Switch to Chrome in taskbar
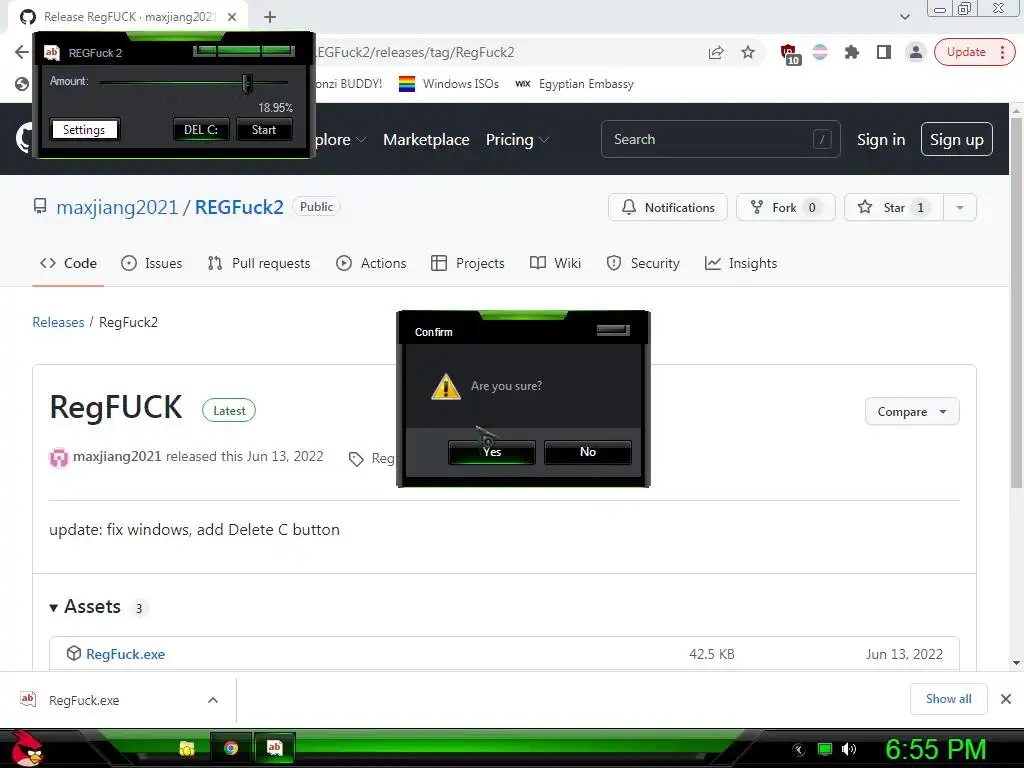 pos(231,748)
